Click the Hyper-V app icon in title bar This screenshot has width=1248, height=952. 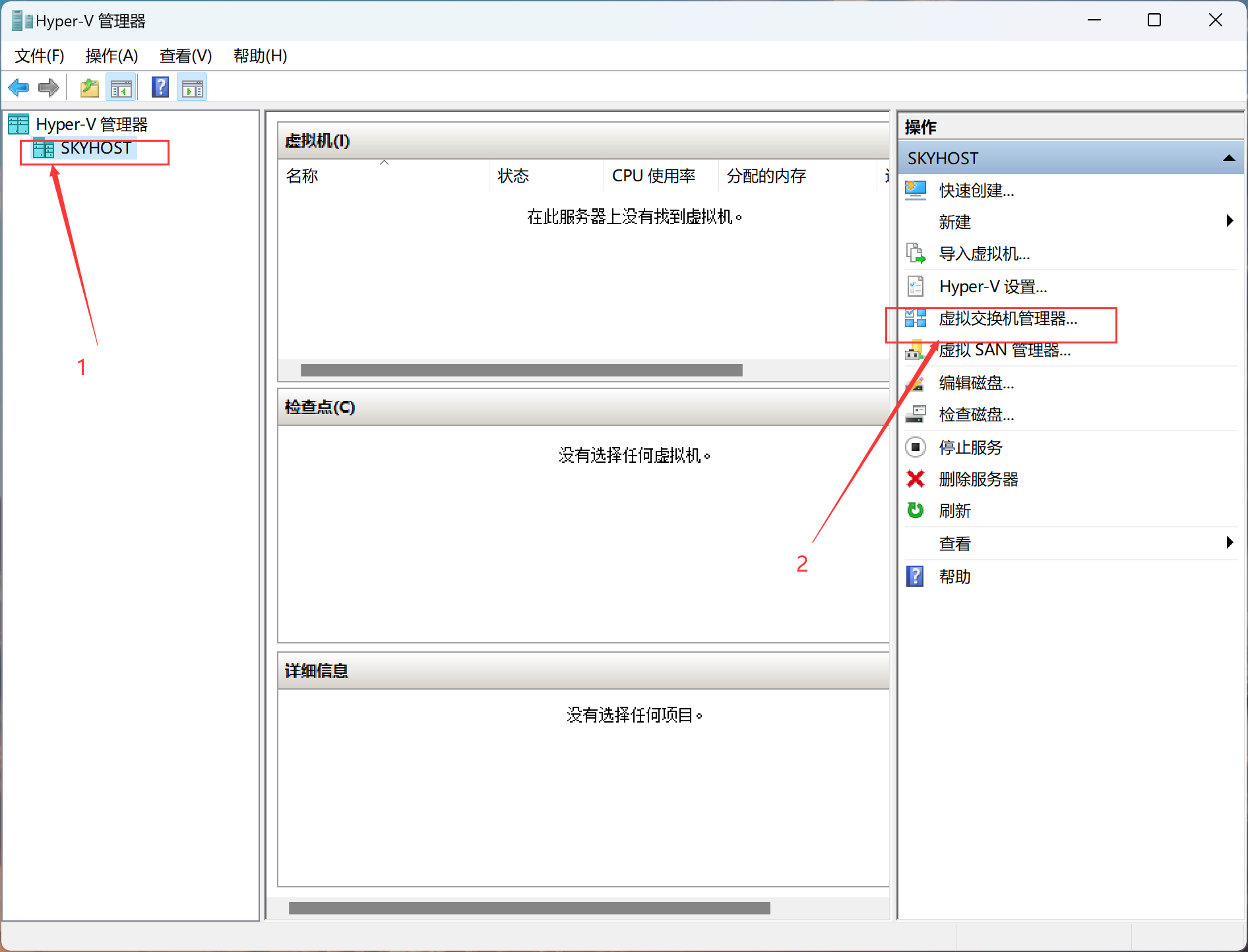point(22,21)
